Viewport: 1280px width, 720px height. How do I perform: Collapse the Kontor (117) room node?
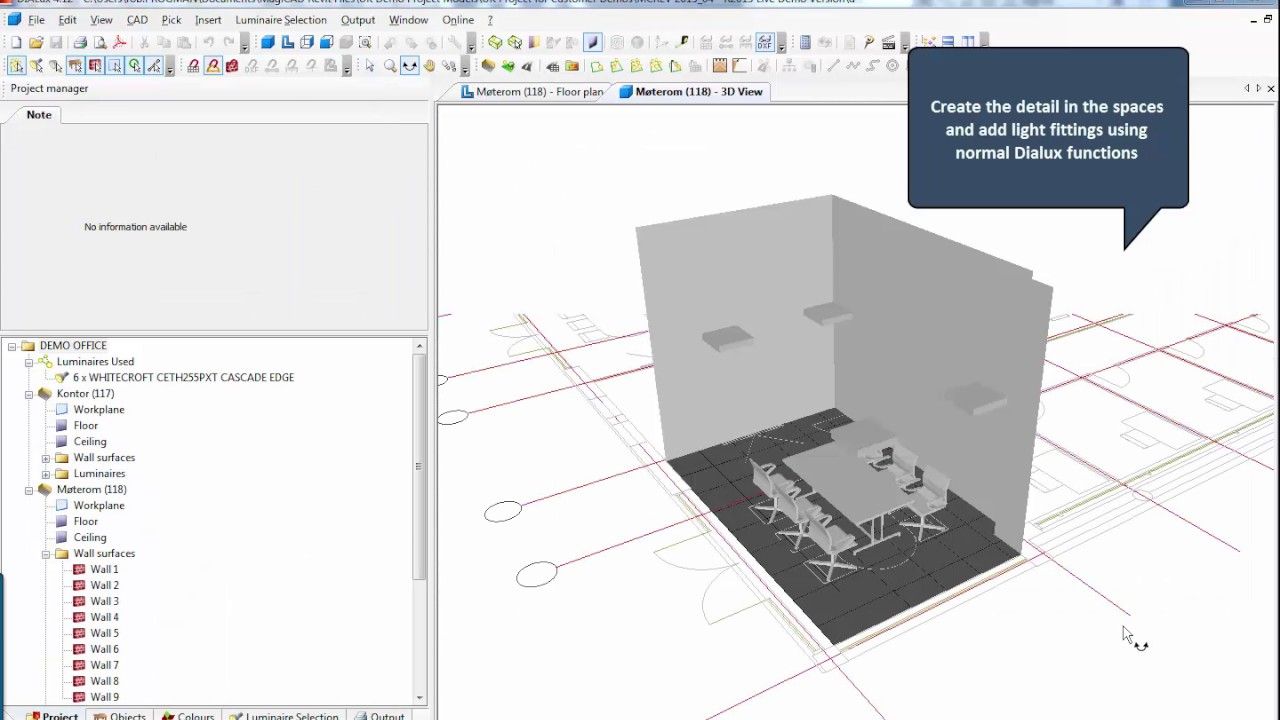click(x=29, y=394)
